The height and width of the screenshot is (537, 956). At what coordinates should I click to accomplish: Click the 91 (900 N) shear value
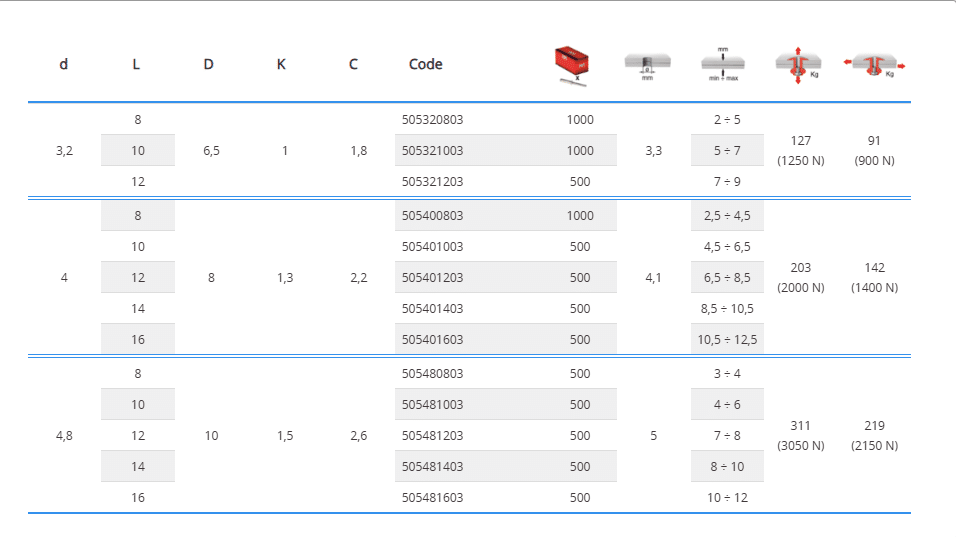874,151
